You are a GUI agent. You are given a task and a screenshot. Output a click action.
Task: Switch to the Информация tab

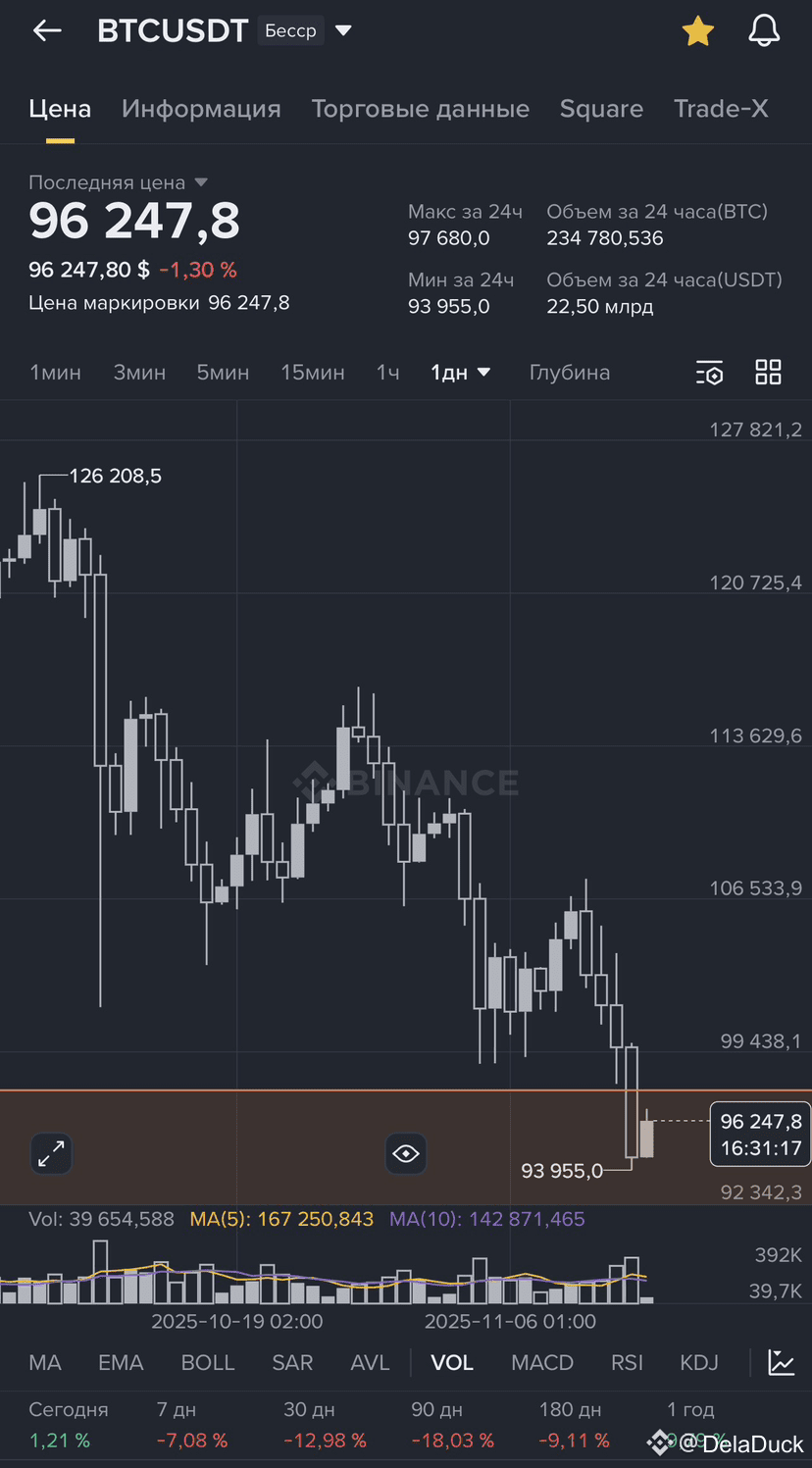(x=201, y=109)
